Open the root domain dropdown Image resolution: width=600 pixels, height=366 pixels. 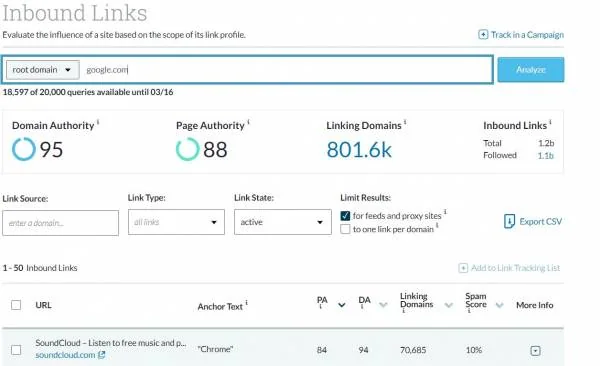(x=43, y=70)
